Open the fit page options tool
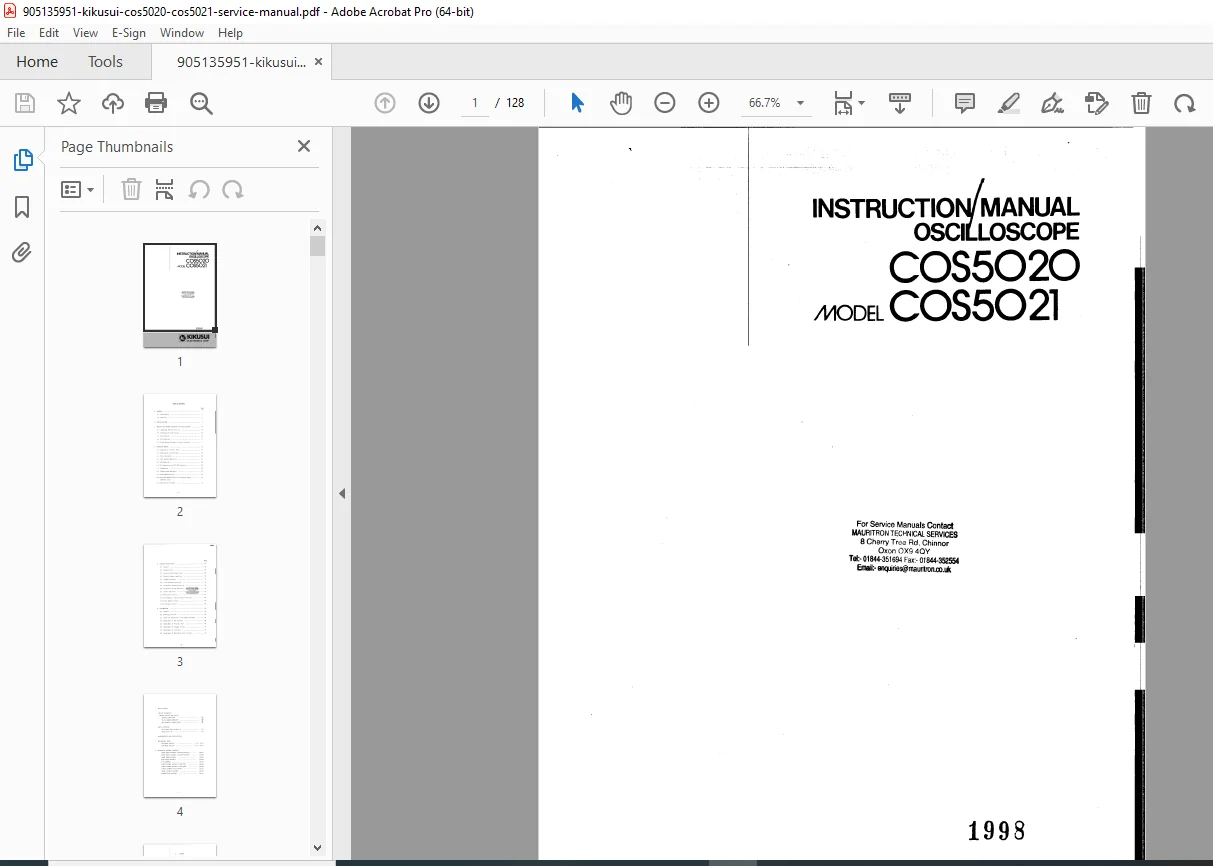Image resolution: width=1213 pixels, height=866 pixels. click(x=843, y=103)
